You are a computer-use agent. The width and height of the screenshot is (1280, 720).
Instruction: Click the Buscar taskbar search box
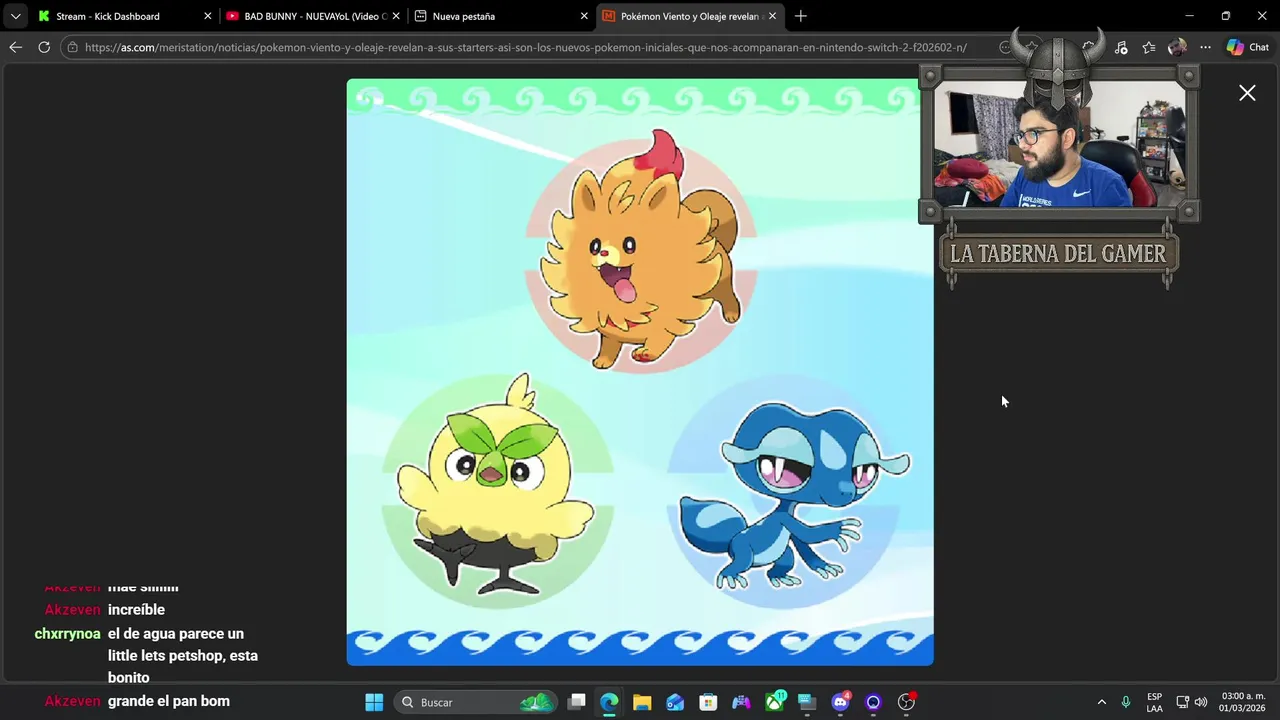pyautogui.click(x=475, y=702)
